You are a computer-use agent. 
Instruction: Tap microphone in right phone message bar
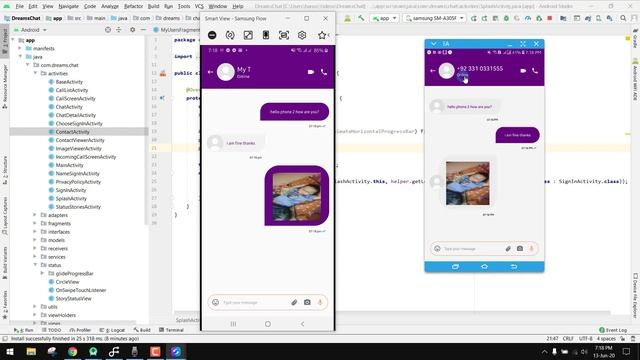coord(531,249)
